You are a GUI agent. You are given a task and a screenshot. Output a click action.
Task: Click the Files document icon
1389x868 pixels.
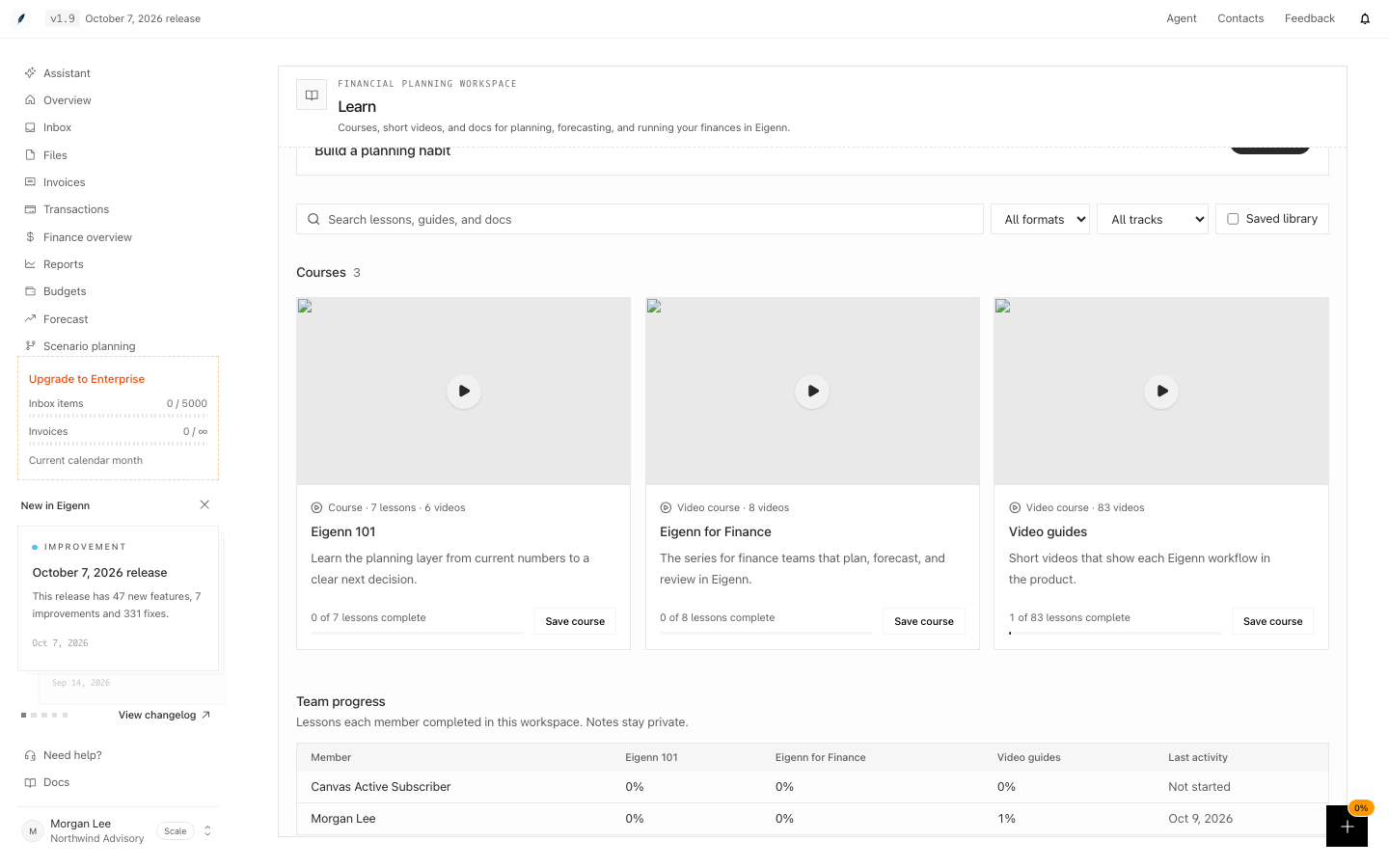click(30, 155)
